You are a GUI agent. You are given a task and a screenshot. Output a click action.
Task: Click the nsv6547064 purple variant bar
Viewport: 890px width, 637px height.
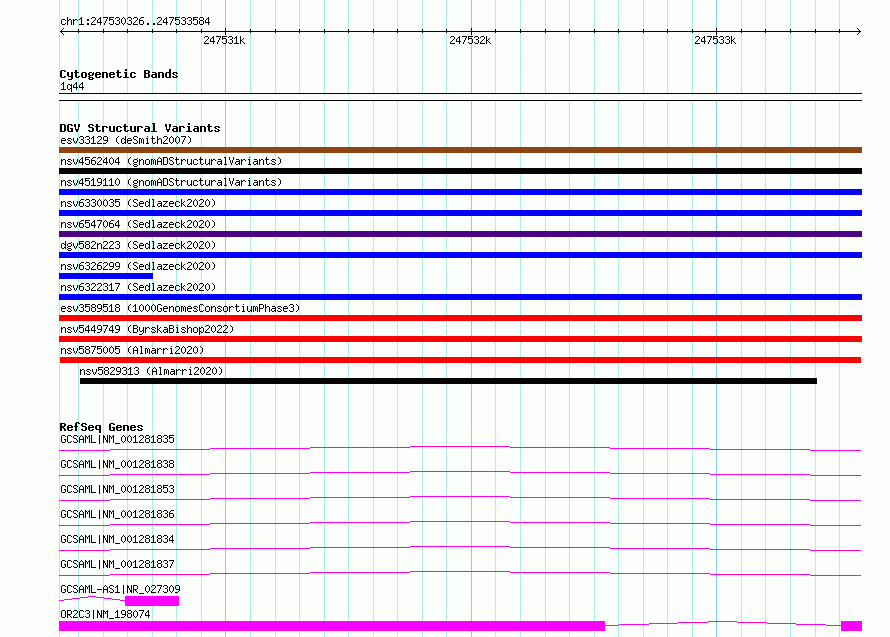pyautogui.click(x=460, y=234)
